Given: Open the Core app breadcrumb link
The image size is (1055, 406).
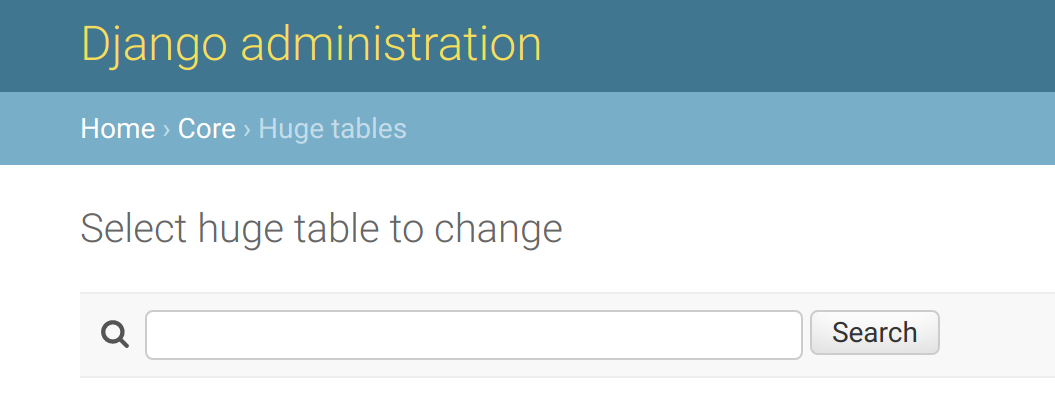Looking at the screenshot, I should tap(207, 129).
